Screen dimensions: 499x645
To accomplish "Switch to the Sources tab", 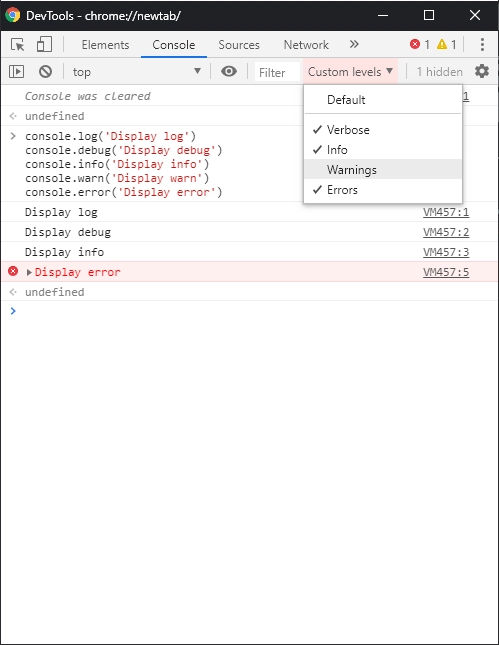I will coord(239,44).
